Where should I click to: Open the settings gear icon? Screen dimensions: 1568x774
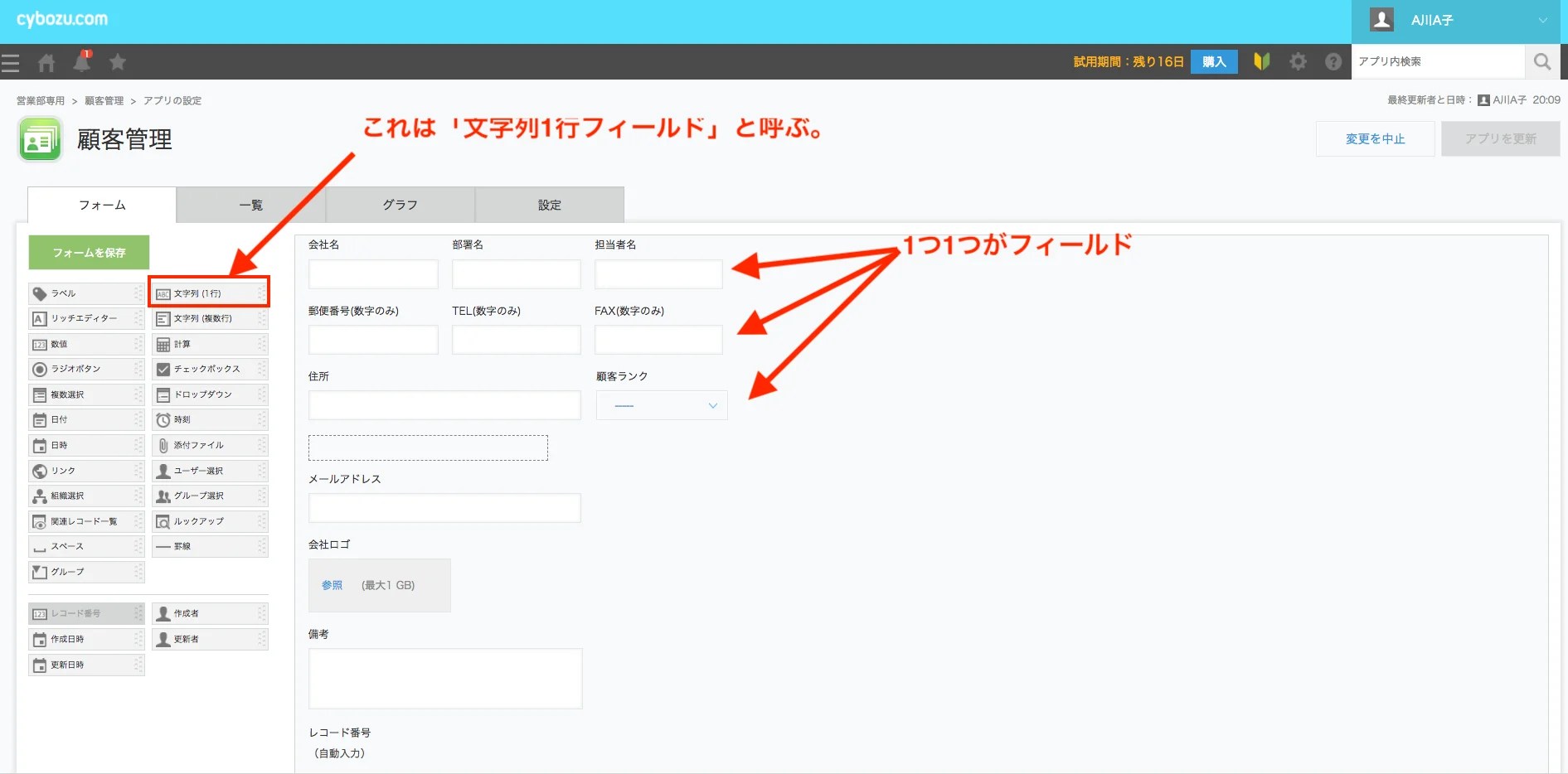[x=1298, y=62]
